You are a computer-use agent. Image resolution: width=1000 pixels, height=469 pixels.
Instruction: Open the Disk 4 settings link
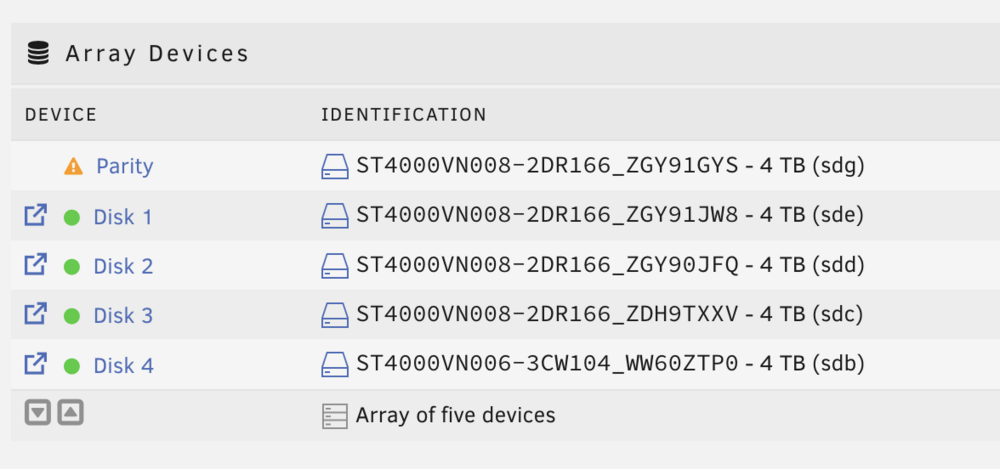(x=124, y=366)
